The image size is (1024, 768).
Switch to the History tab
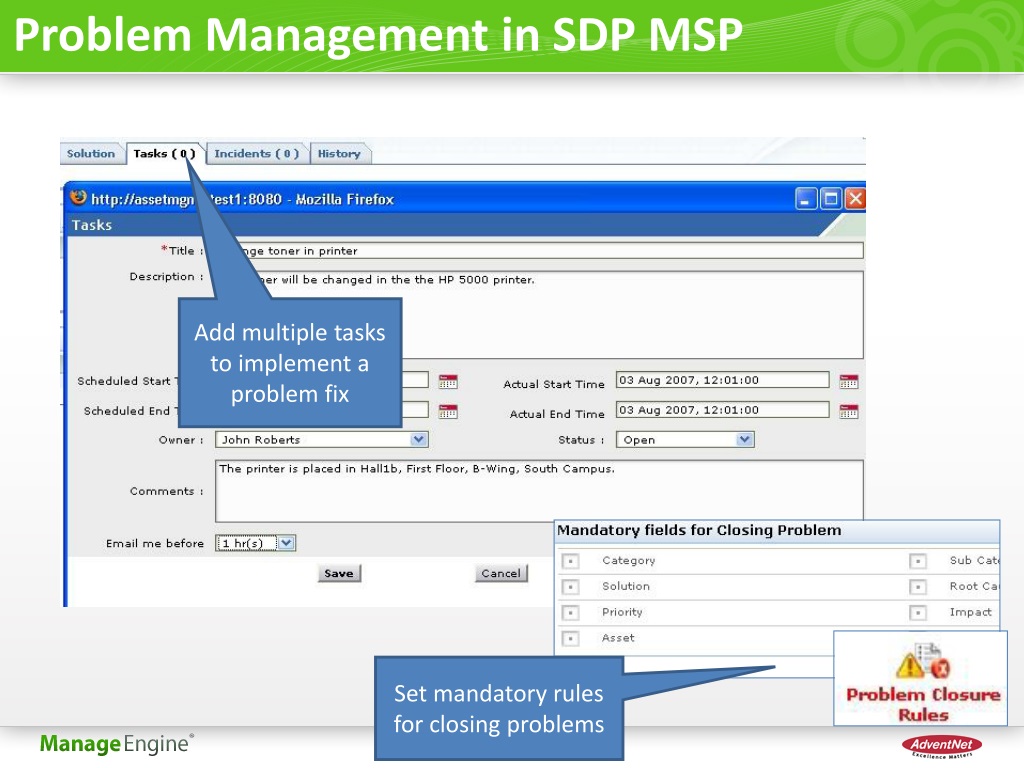coord(339,153)
